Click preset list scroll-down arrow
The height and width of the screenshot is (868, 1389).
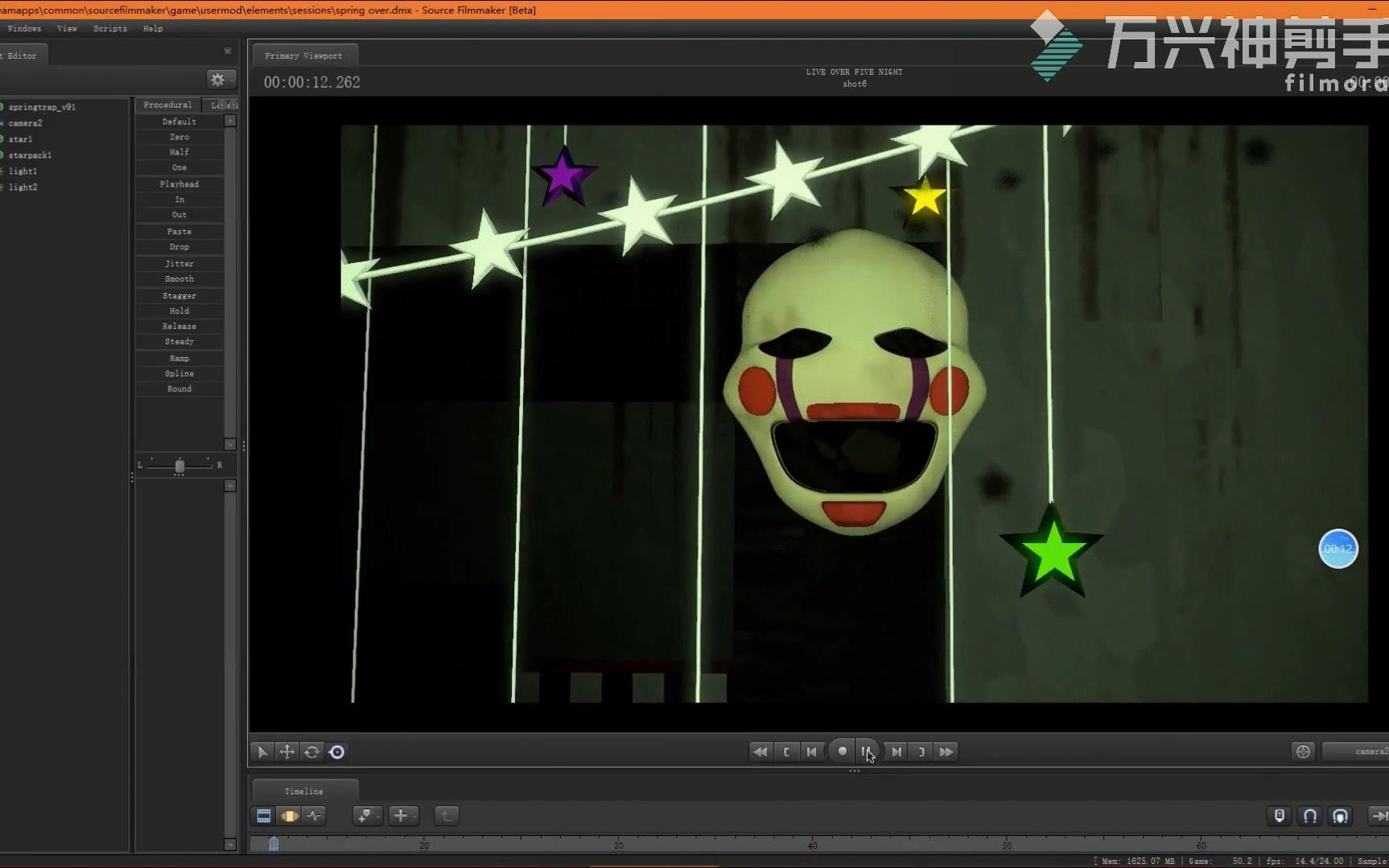[x=230, y=444]
